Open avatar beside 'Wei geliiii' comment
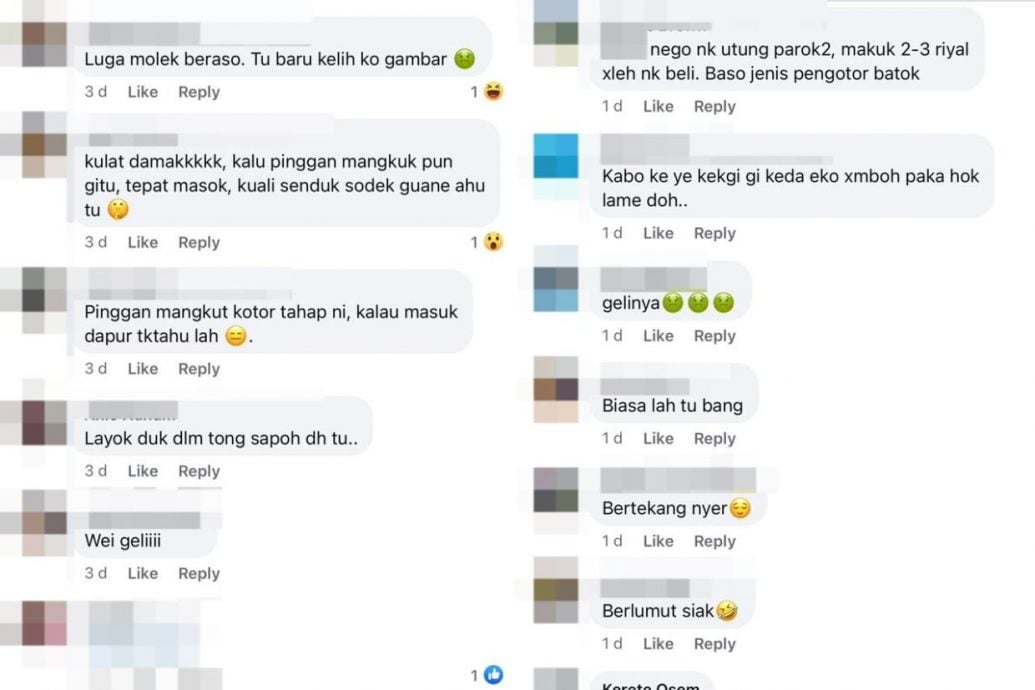 pos(44,523)
